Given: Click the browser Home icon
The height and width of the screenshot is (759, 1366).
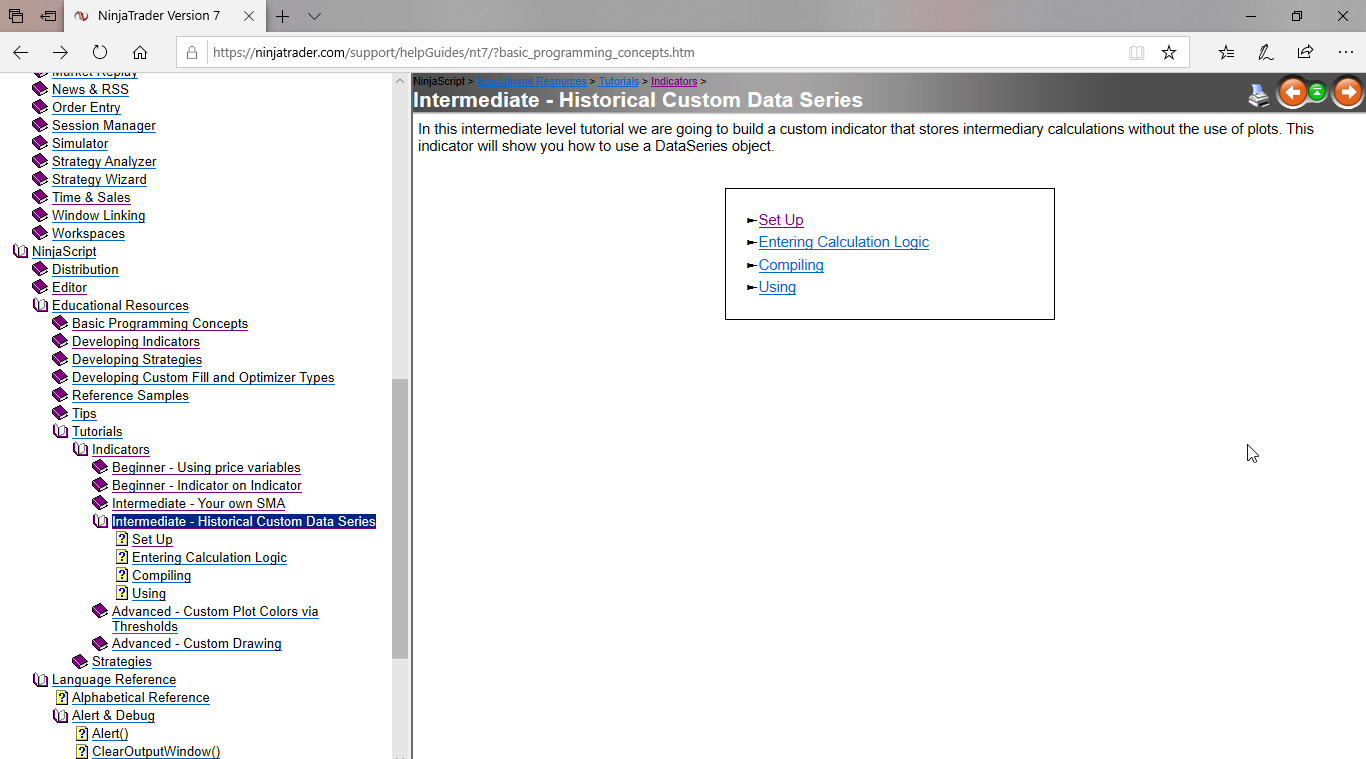Looking at the screenshot, I should [x=140, y=52].
